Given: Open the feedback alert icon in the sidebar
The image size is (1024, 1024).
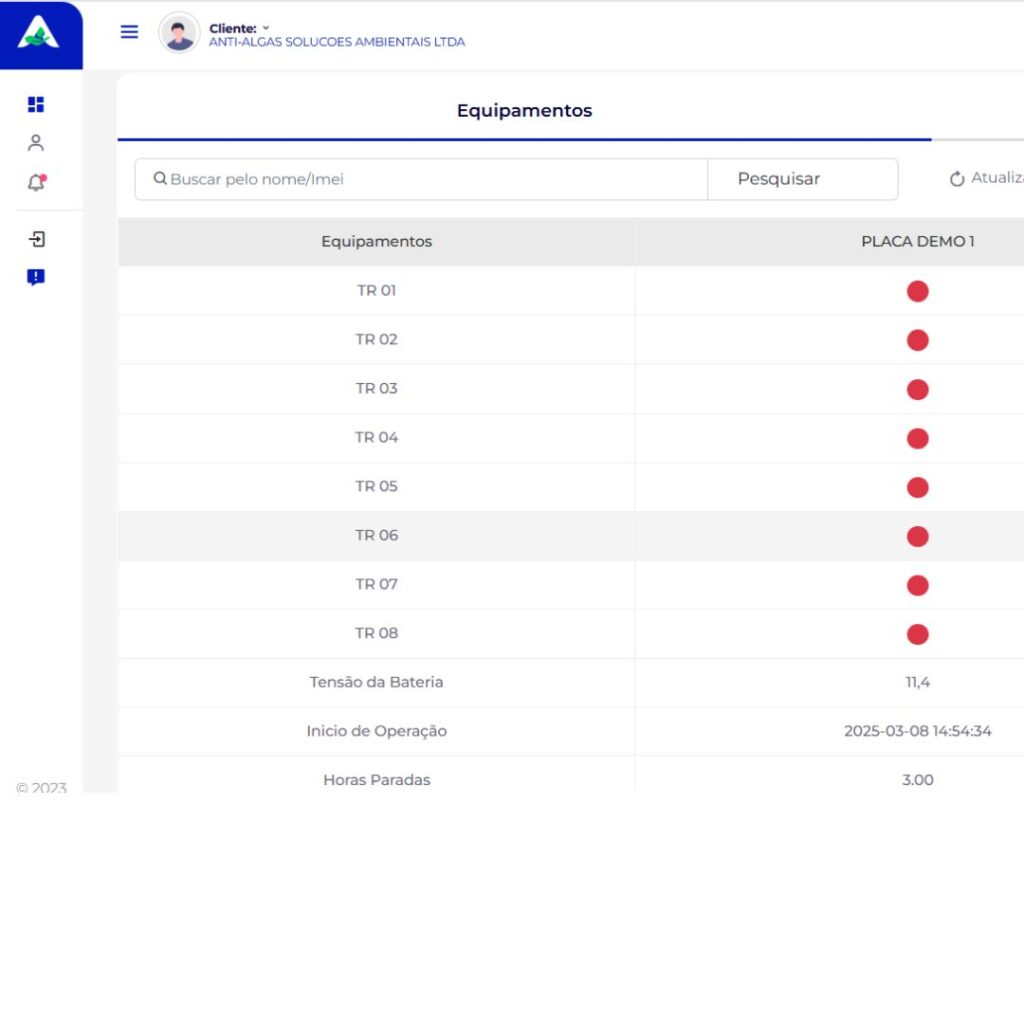Looking at the screenshot, I should [36, 278].
